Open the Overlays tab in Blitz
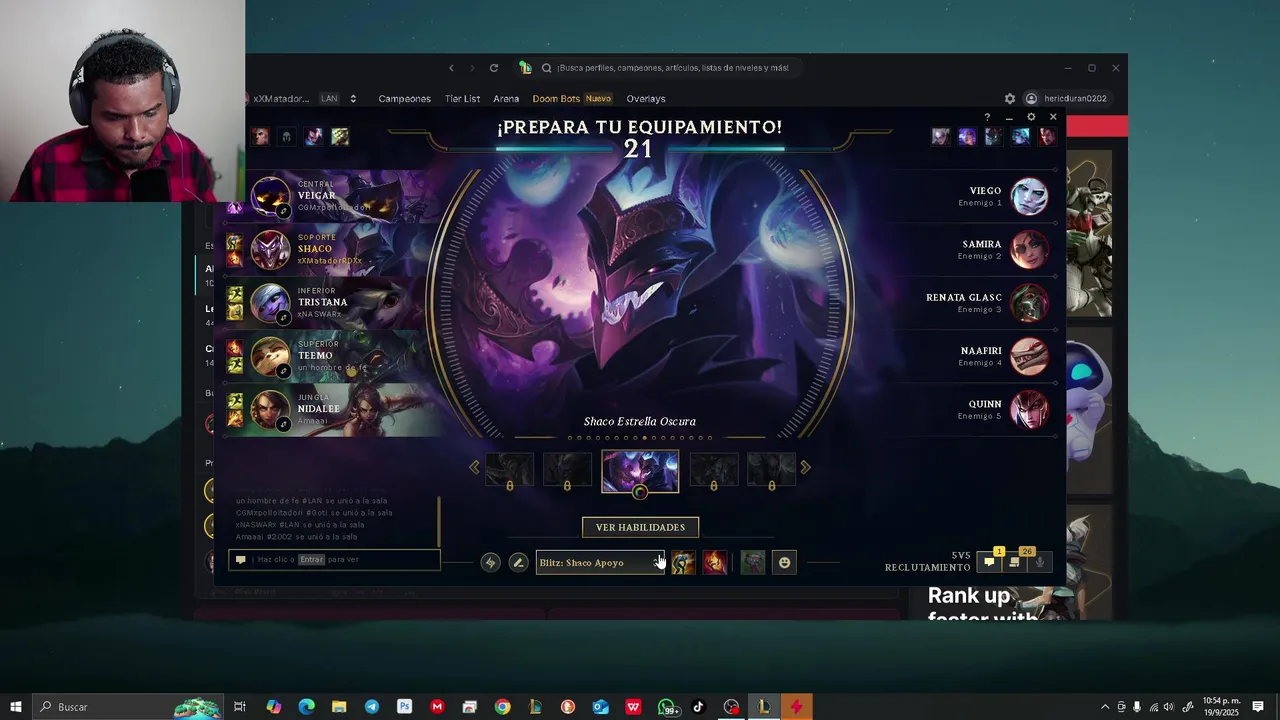Viewport: 1280px width, 720px height. (x=646, y=99)
